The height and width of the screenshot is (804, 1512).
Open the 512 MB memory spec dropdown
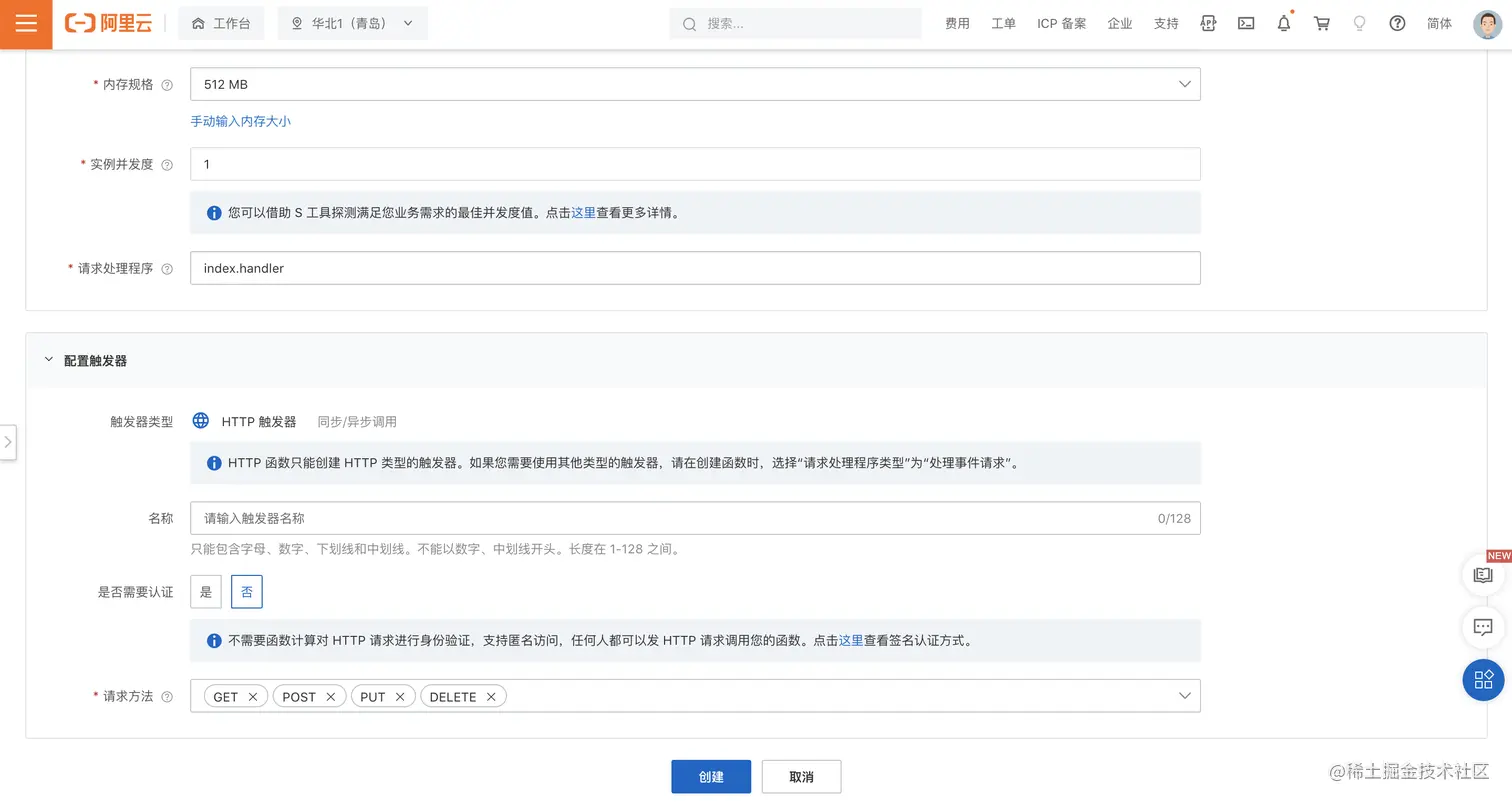pos(695,85)
